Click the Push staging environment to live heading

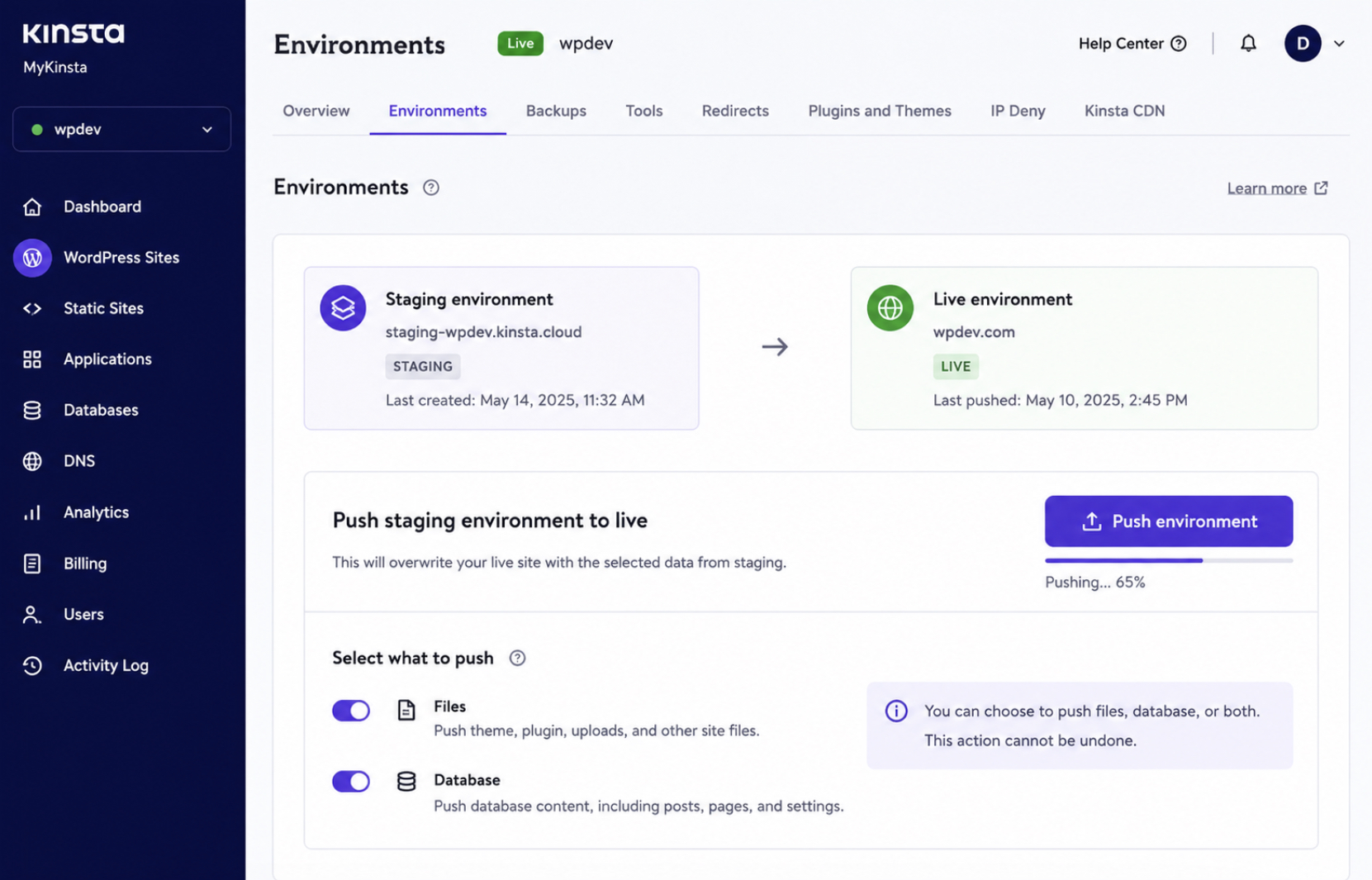click(x=490, y=521)
